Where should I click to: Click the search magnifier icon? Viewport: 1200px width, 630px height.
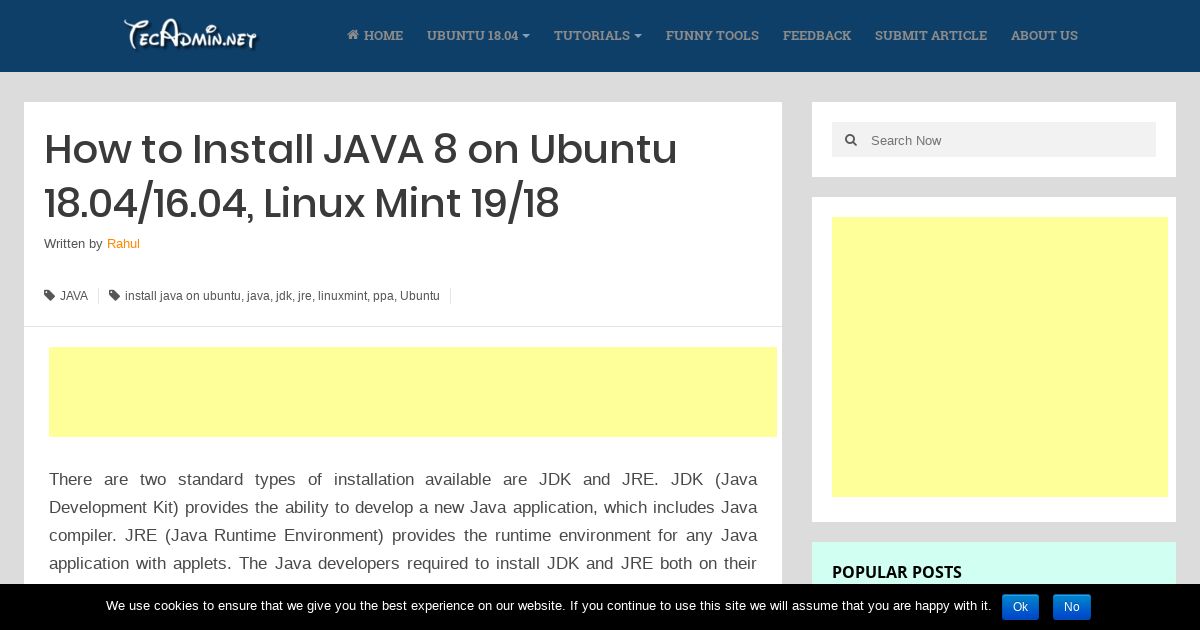tap(851, 140)
